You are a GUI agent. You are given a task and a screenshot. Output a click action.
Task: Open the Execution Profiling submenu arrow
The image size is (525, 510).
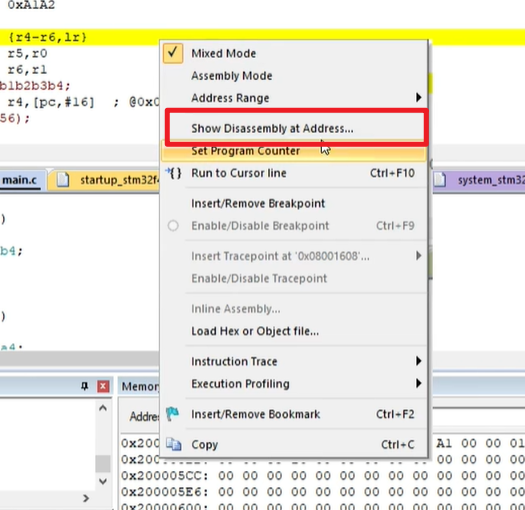tap(418, 383)
